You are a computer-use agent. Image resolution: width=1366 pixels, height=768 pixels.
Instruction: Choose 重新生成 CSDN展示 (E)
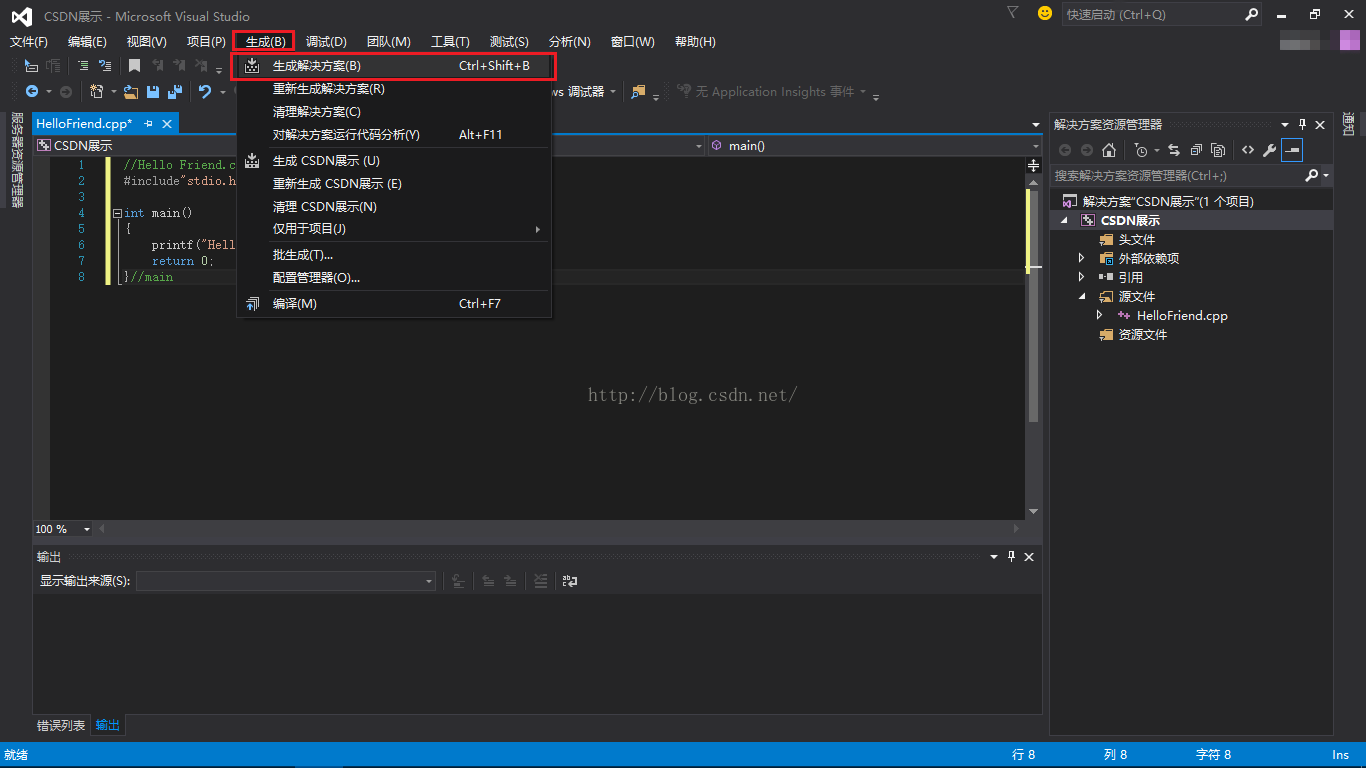(393, 184)
